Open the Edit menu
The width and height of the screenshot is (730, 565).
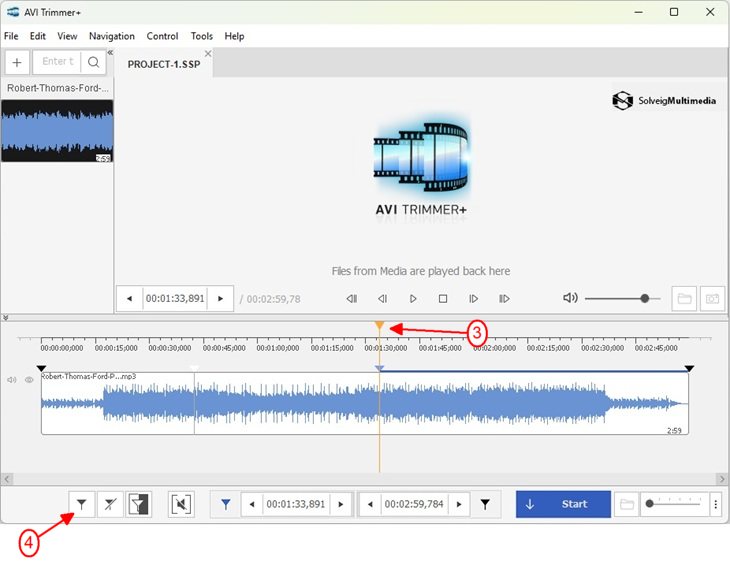click(x=38, y=36)
